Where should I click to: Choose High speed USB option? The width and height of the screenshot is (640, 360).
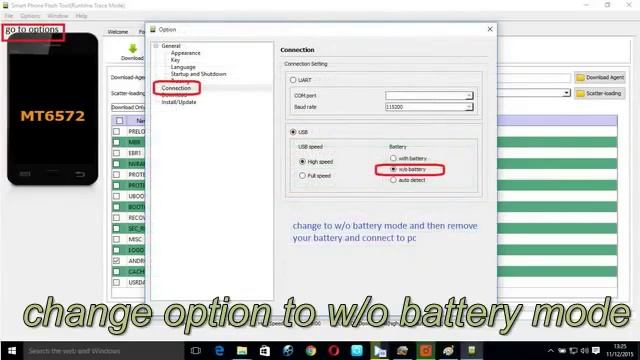[302, 162]
